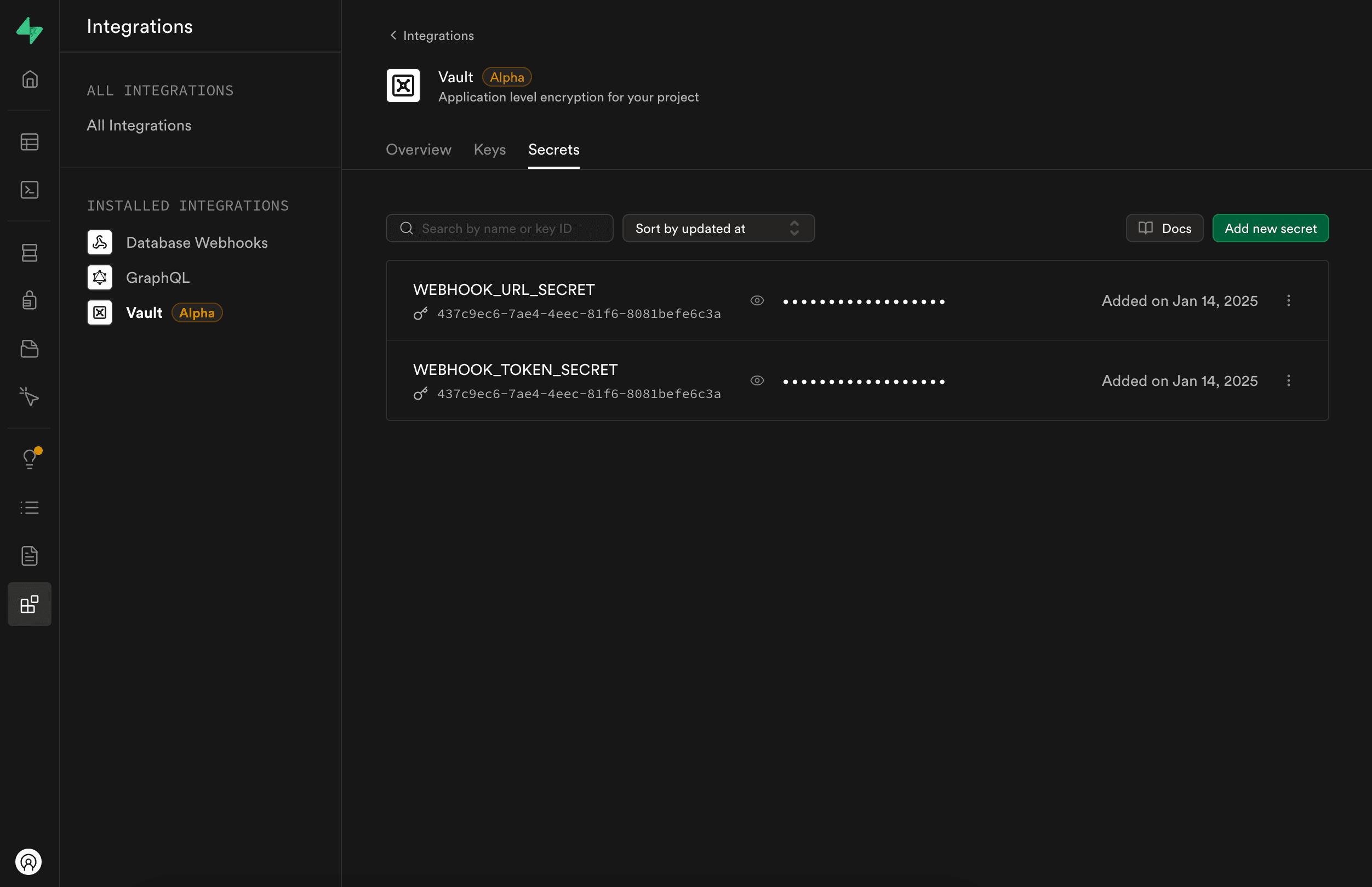Click the Vault icon in installed integrations
Image resolution: width=1372 pixels, height=887 pixels.
(100, 312)
